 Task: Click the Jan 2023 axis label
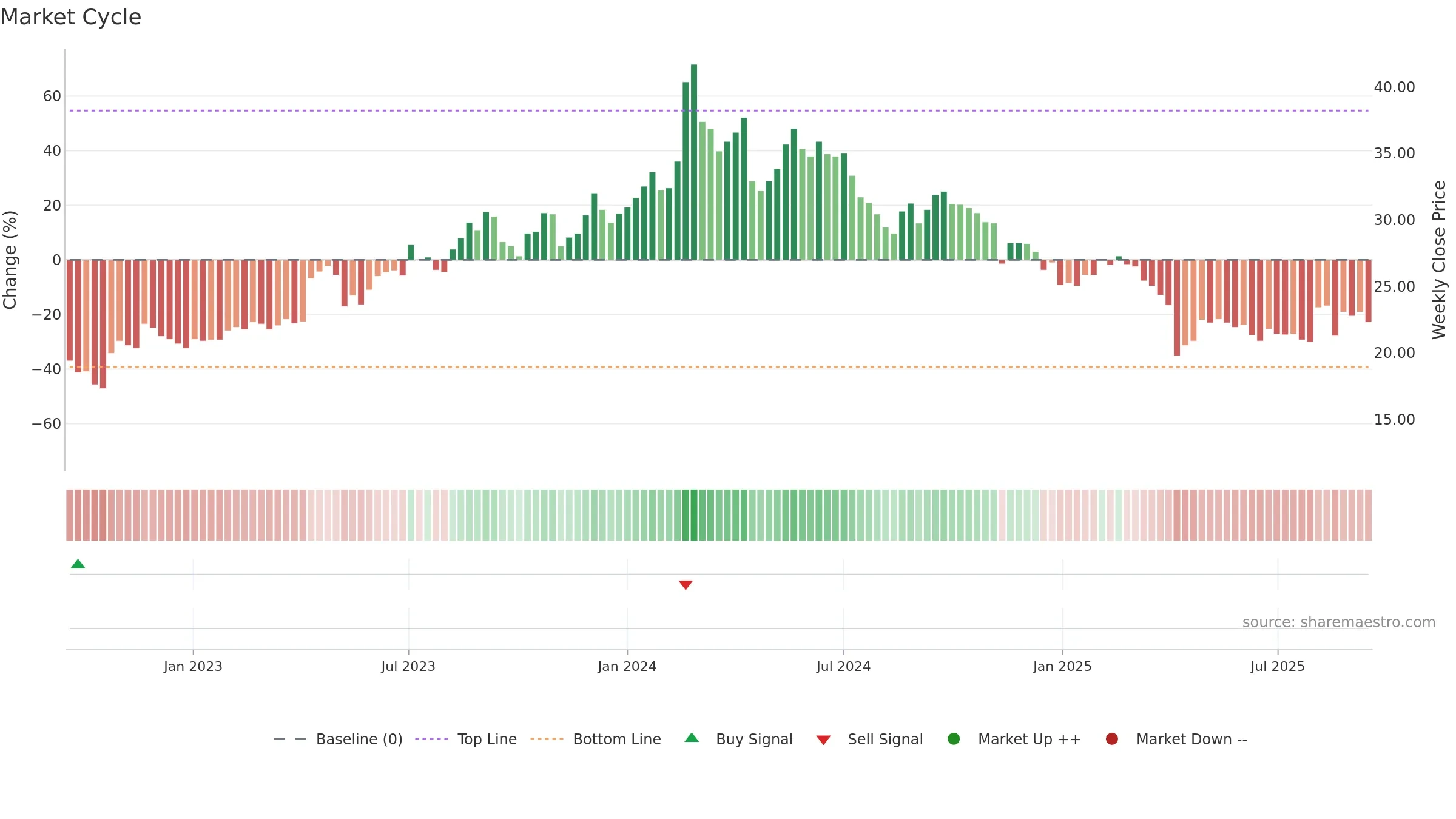[x=193, y=666]
